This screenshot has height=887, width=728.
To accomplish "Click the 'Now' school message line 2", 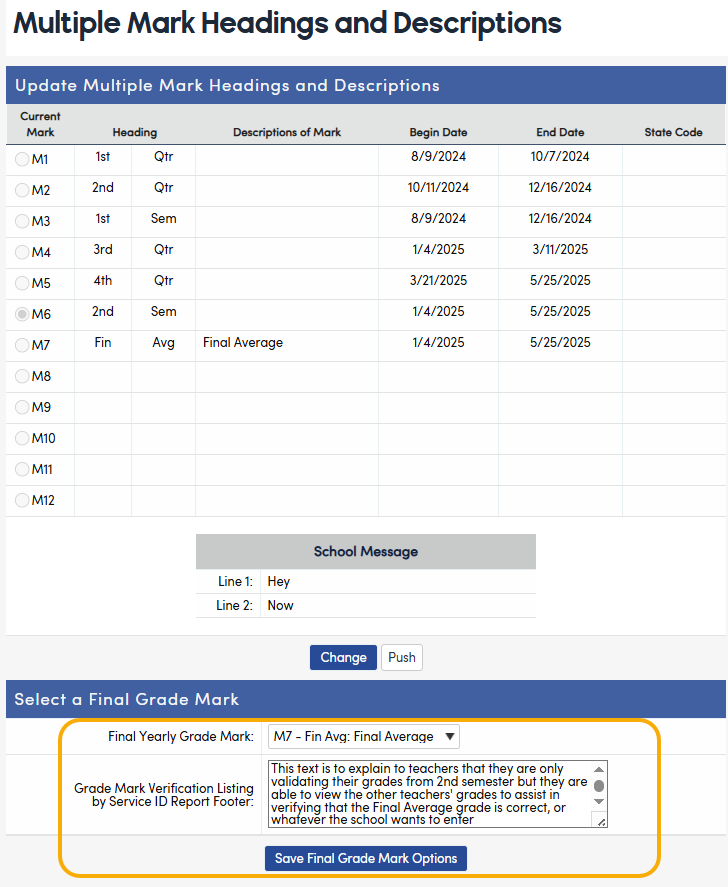I will pos(281,605).
